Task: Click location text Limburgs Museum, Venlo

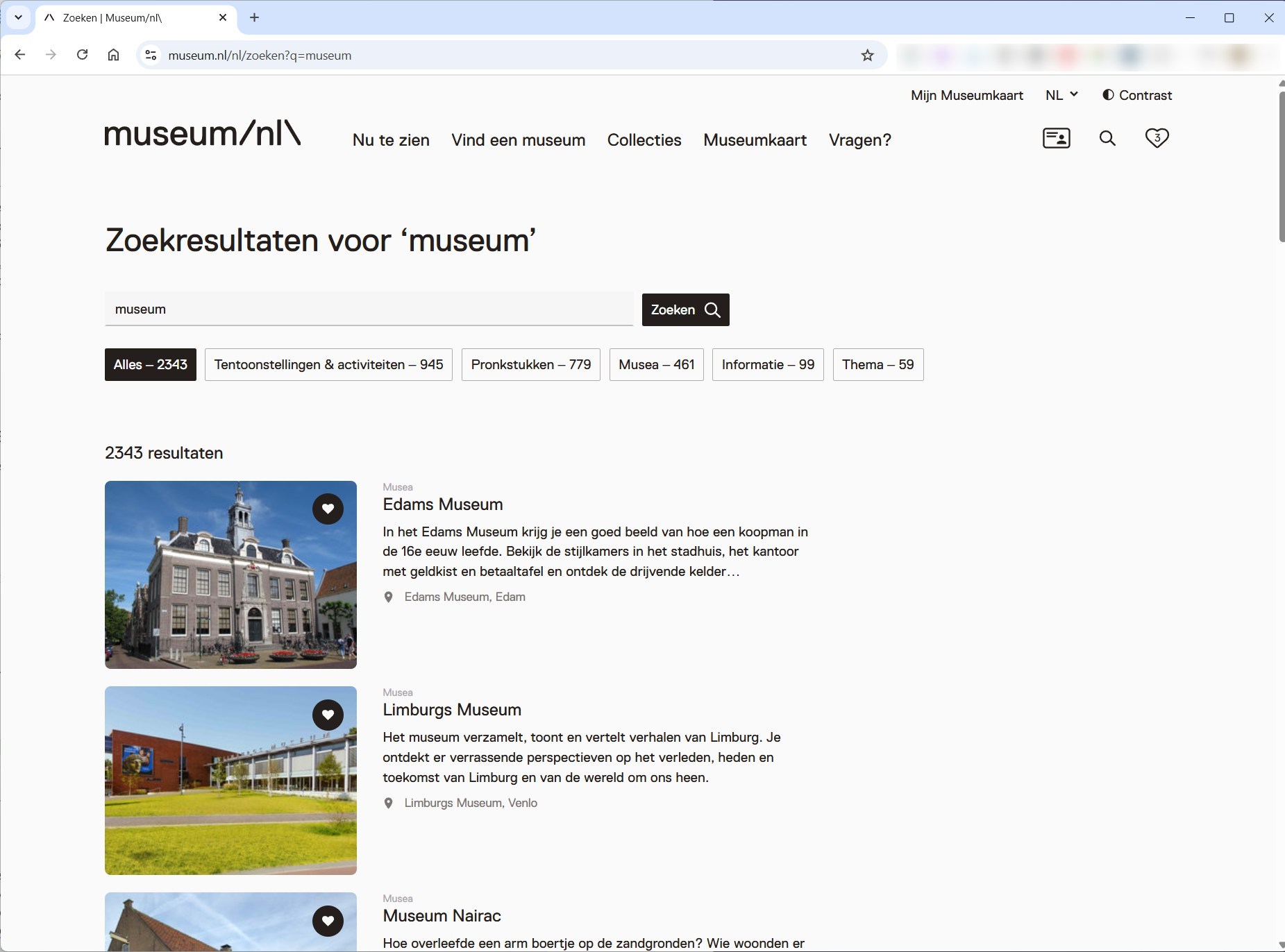Action: (471, 803)
